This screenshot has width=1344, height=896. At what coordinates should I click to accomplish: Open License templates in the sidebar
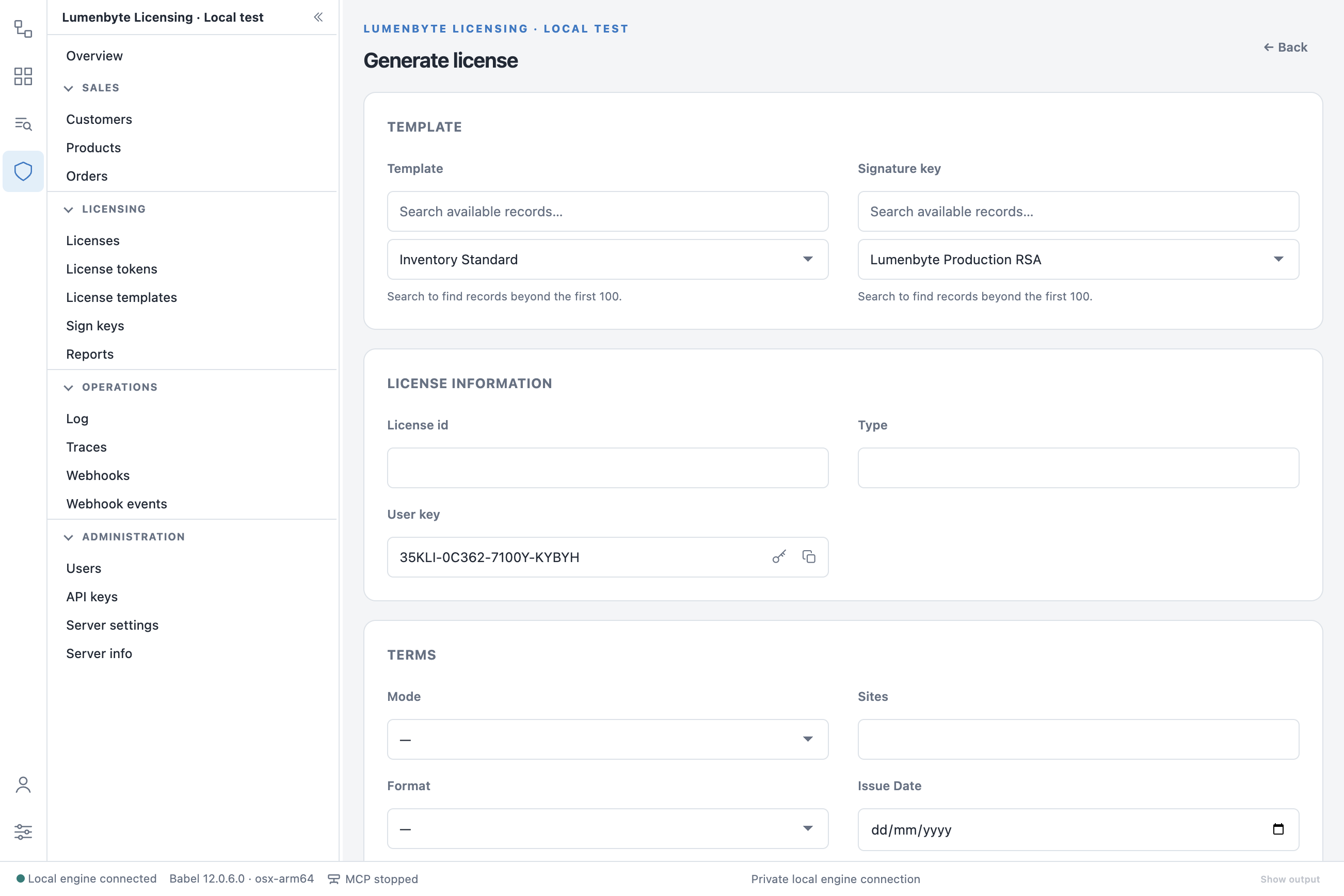121,297
